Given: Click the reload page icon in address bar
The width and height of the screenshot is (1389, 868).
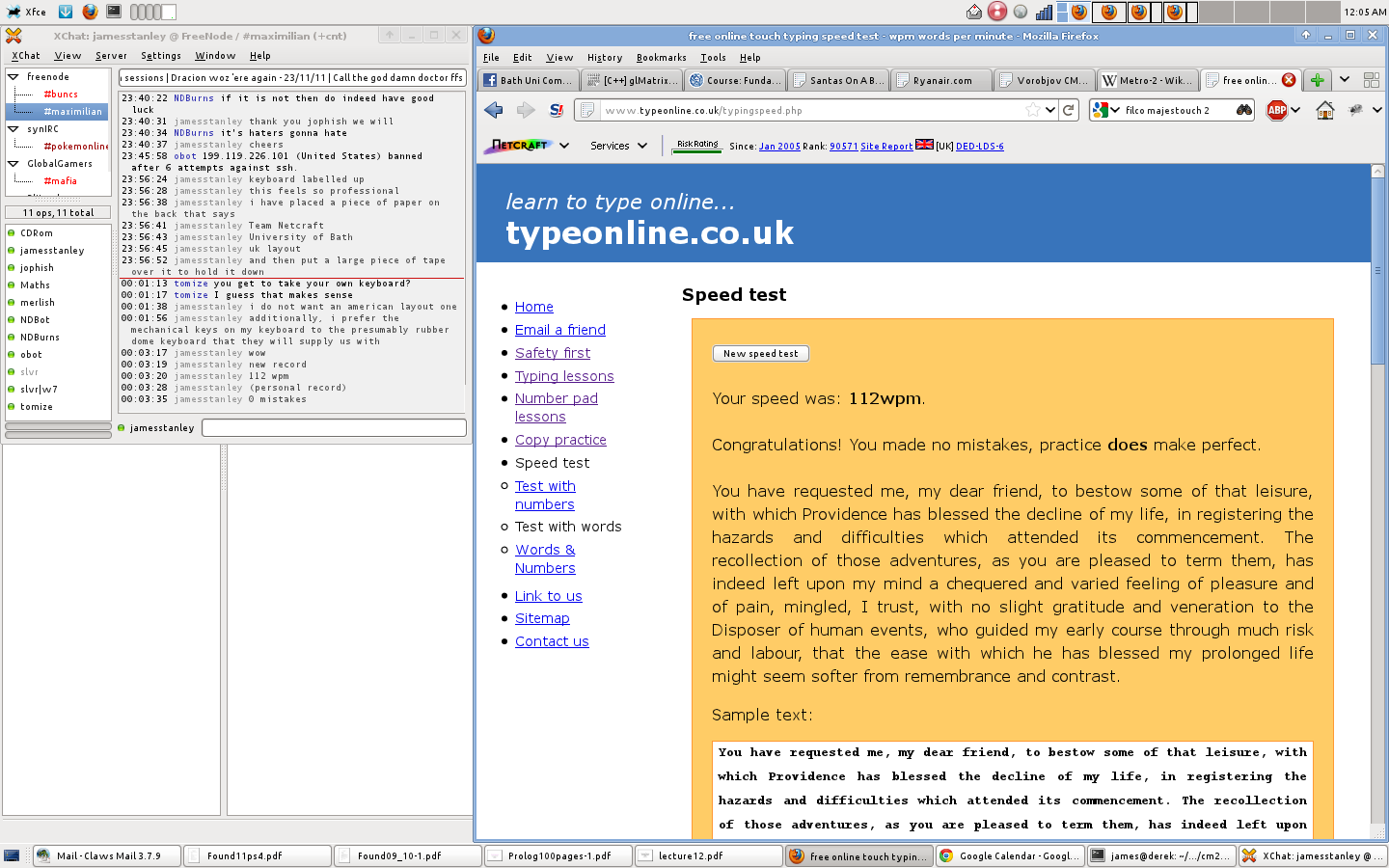Looking at the screenshot, I should click(x=1069, y=110).
